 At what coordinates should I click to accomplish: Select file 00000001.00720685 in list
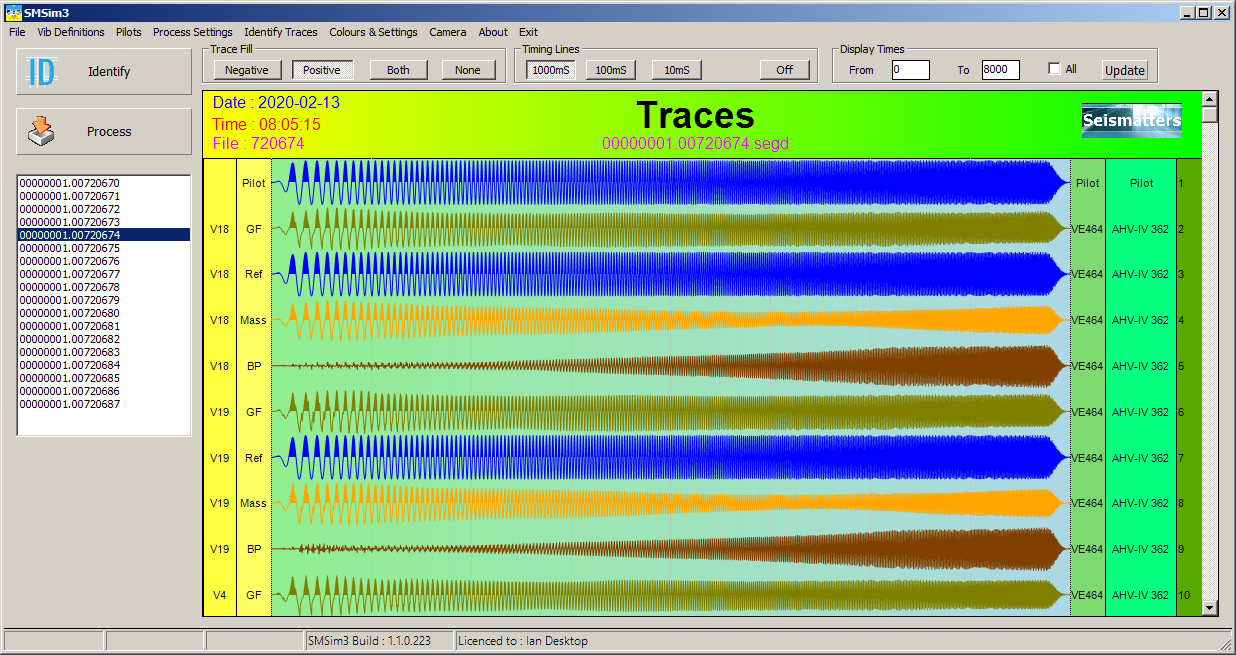coord(104,378)
